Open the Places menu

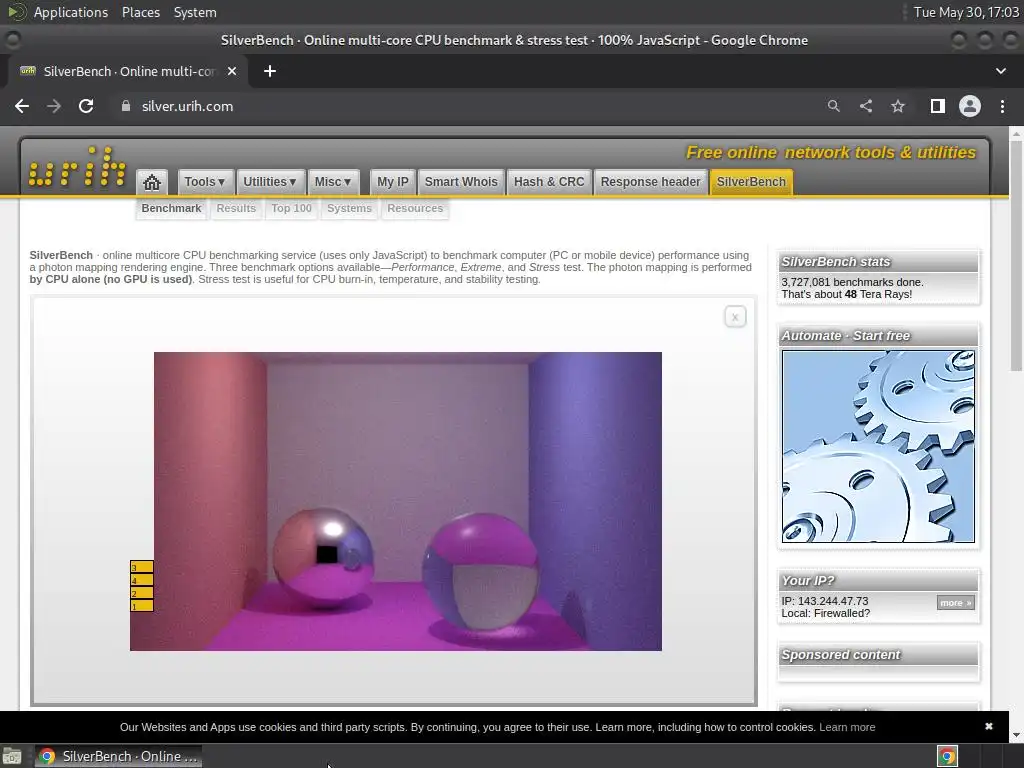coord(140,12)
